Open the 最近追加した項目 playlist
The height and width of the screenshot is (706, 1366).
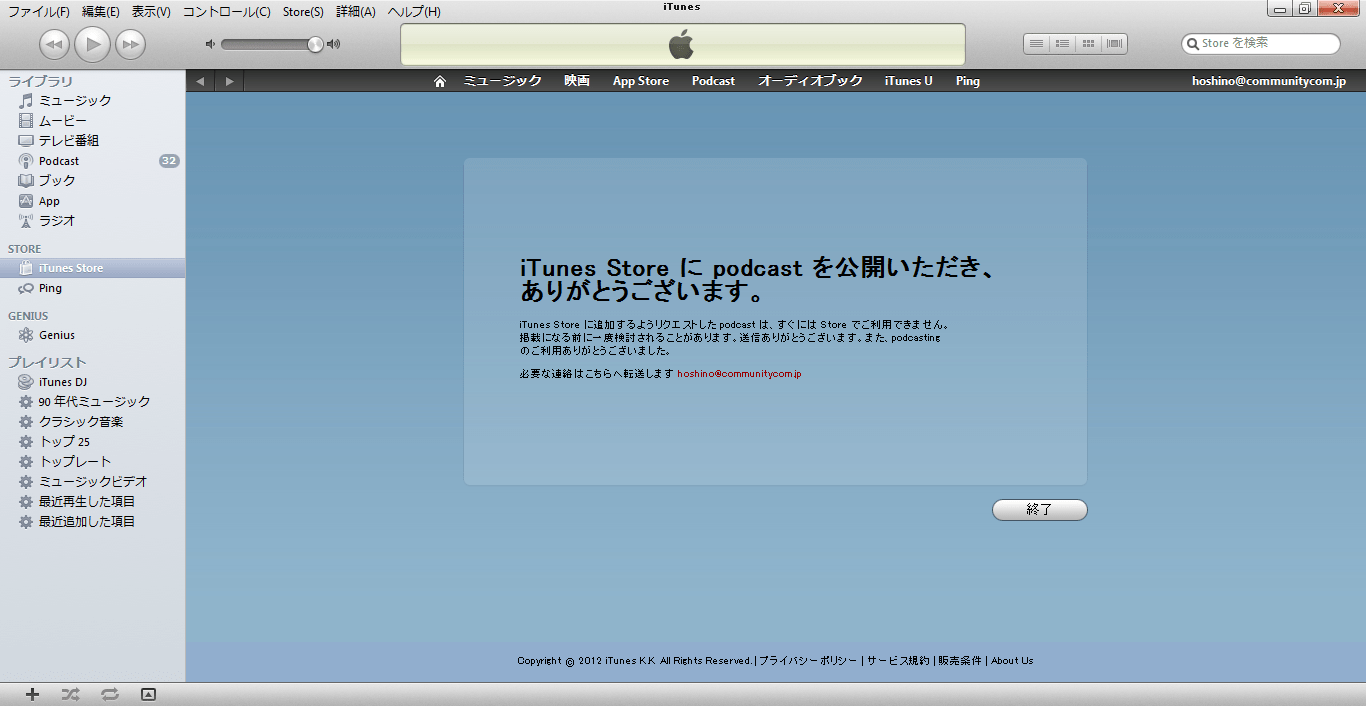(x=92, y=521)
